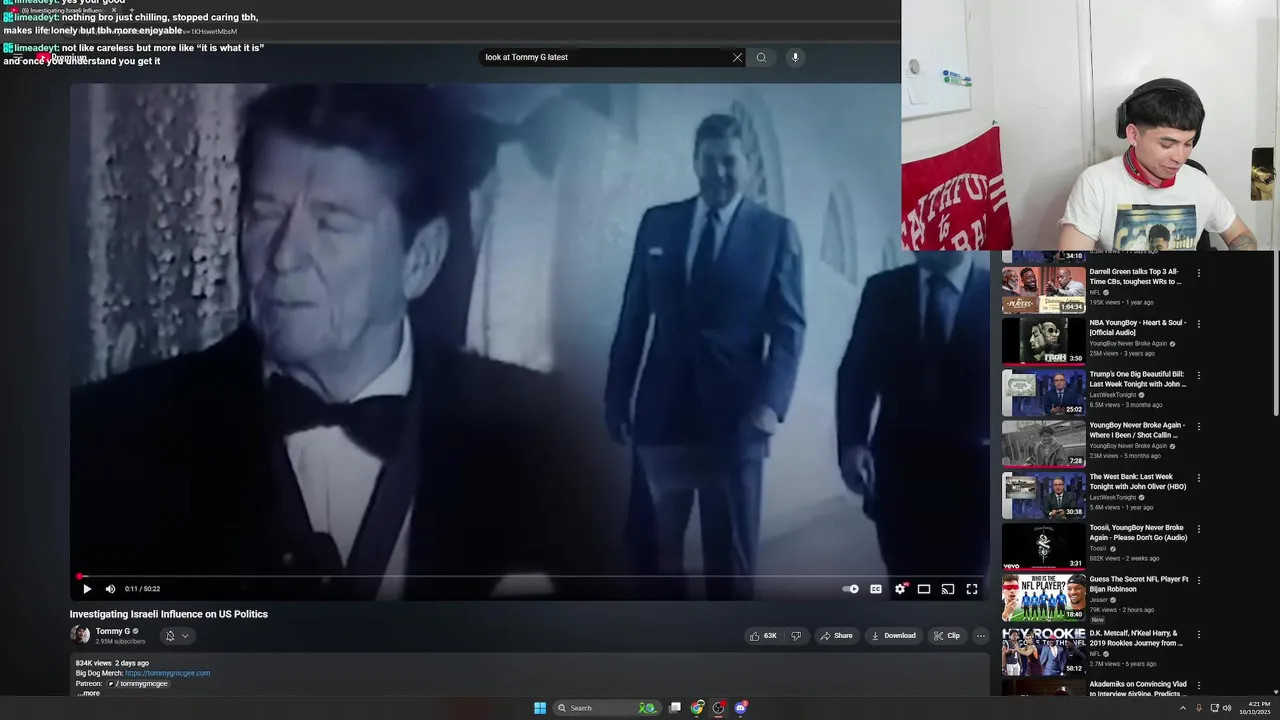Open Trump's One Big Beautiful Bill thumbnail
Screen dimensions: 1280x720
pos(1044,392)
